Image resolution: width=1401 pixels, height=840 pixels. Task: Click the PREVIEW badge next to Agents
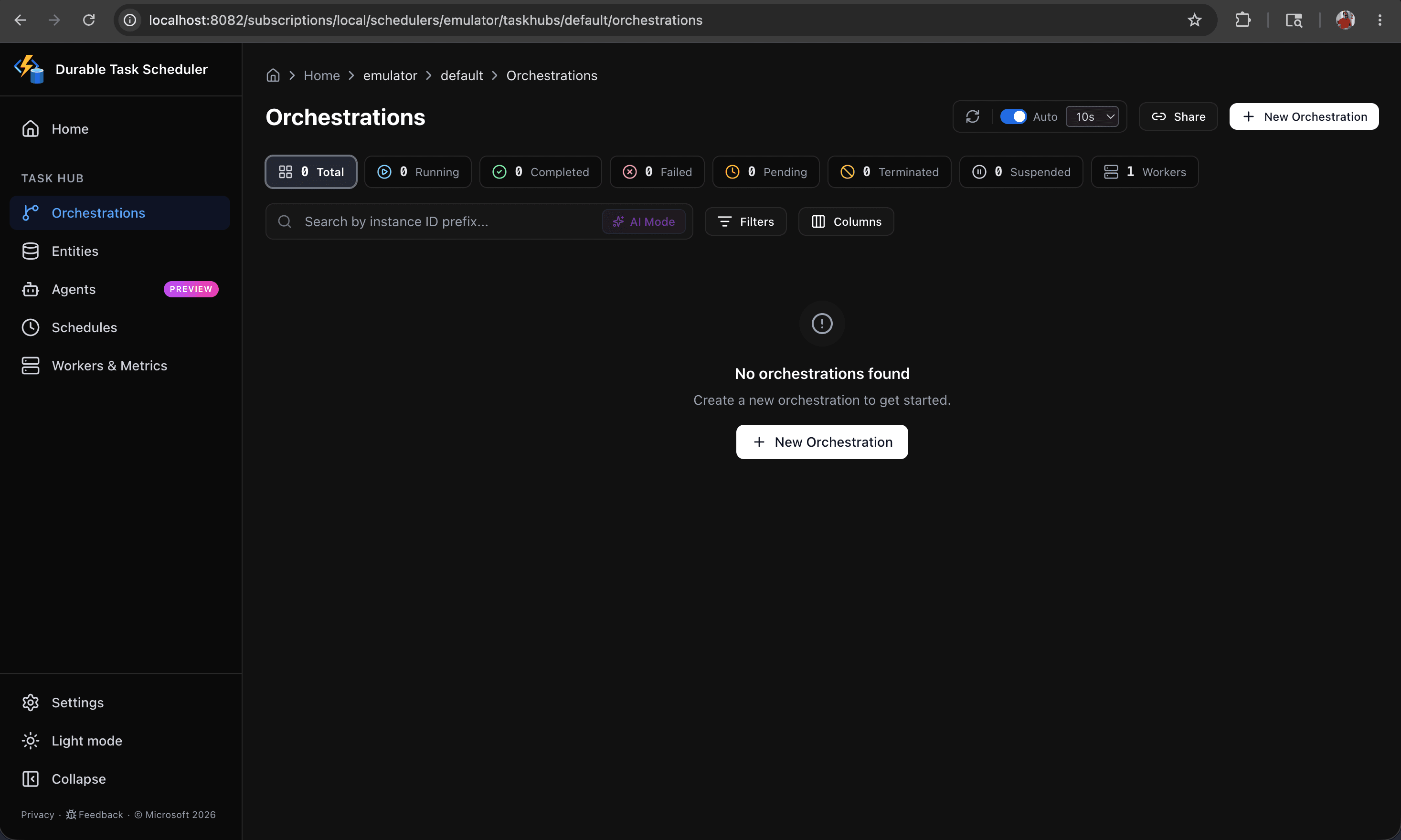191,289
